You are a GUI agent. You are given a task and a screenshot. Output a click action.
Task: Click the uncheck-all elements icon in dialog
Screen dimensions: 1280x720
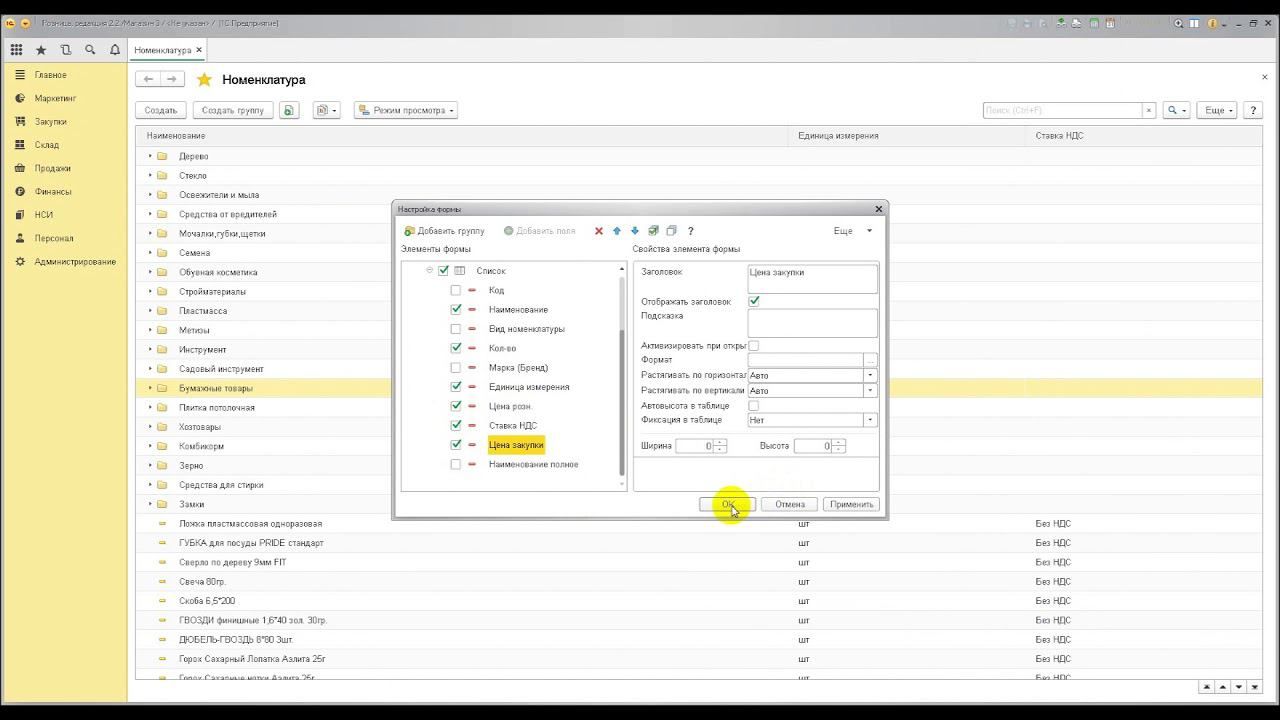[x=671, y=231]
